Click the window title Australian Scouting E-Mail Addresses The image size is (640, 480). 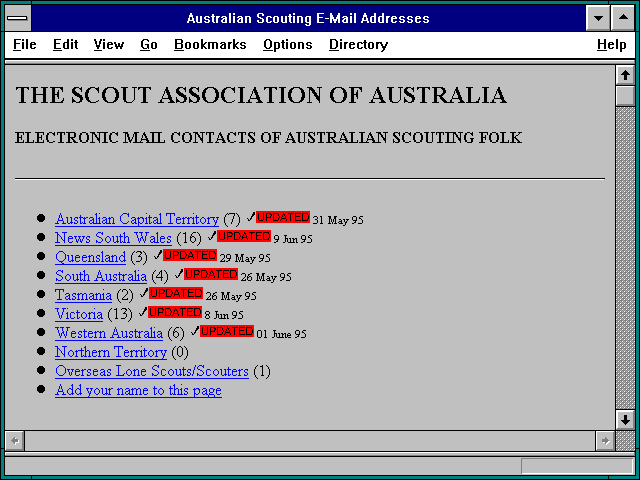[308, 18]
